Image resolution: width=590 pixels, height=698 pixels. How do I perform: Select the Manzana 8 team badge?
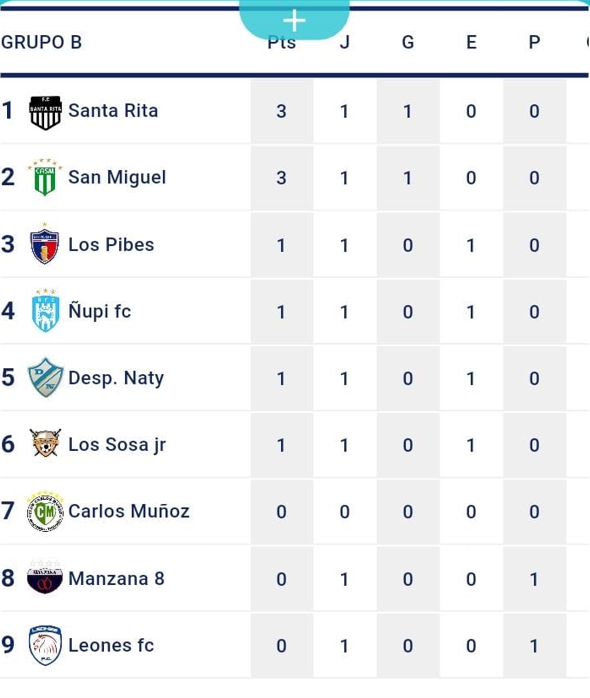pos(45,578)
